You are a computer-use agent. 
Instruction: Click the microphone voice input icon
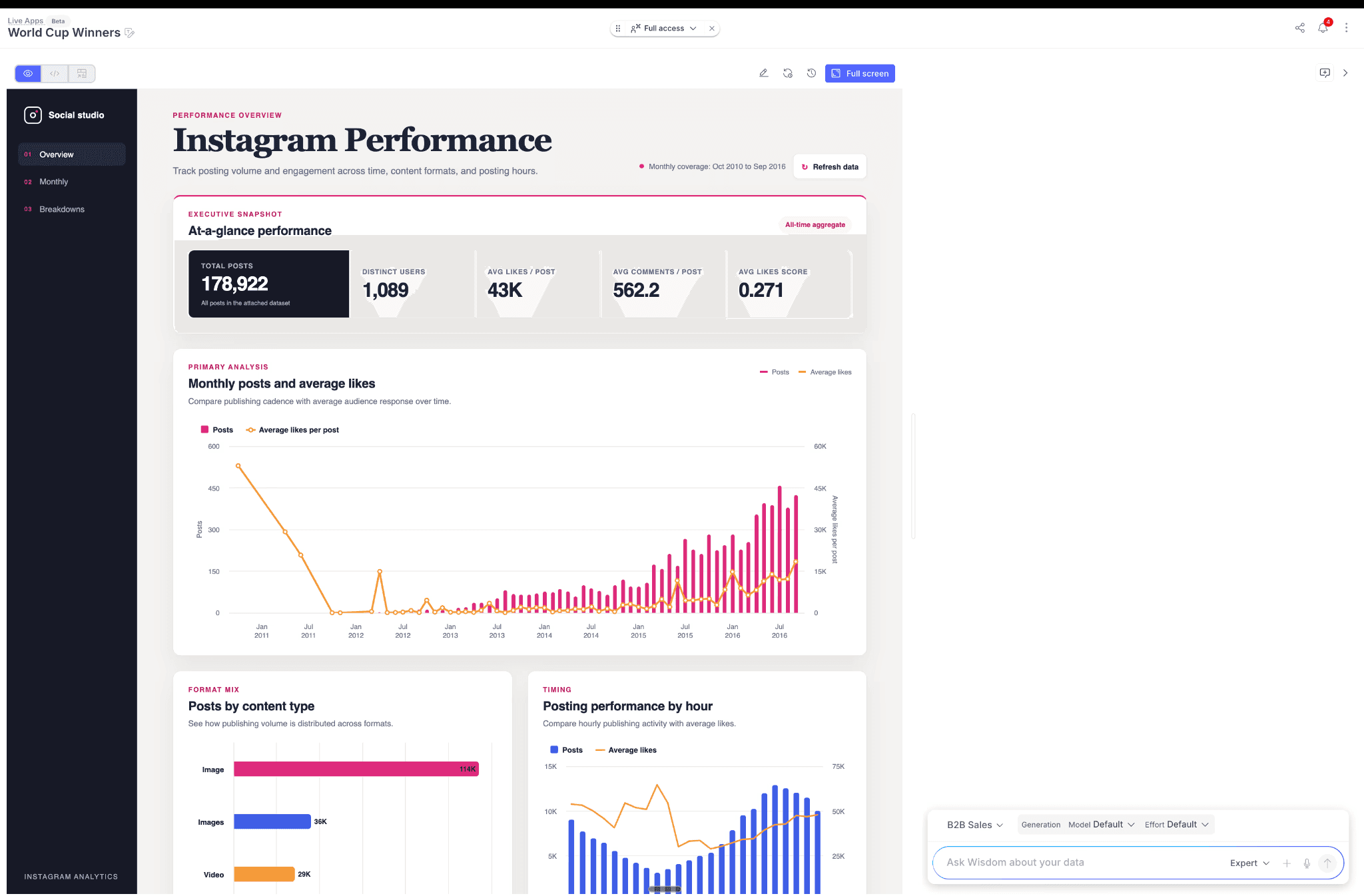point(1307,863)
